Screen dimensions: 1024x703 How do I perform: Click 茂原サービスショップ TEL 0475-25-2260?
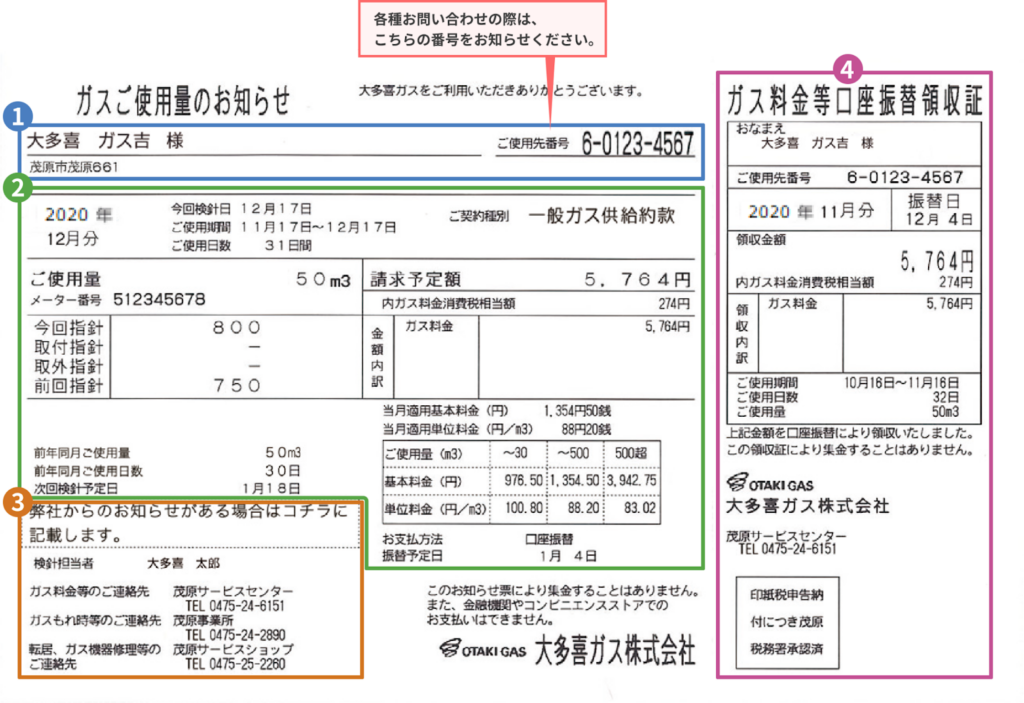(233, 657)
